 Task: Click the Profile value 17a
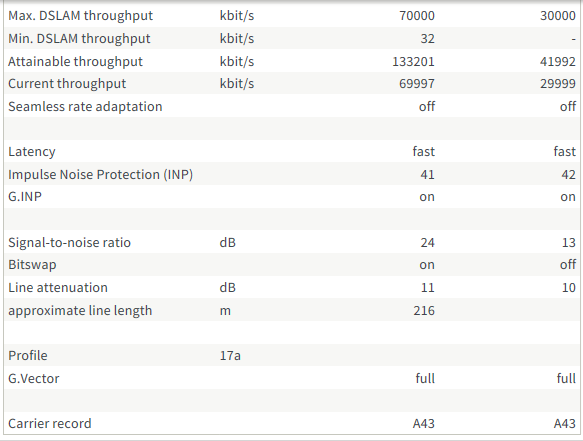pos(230,356)
